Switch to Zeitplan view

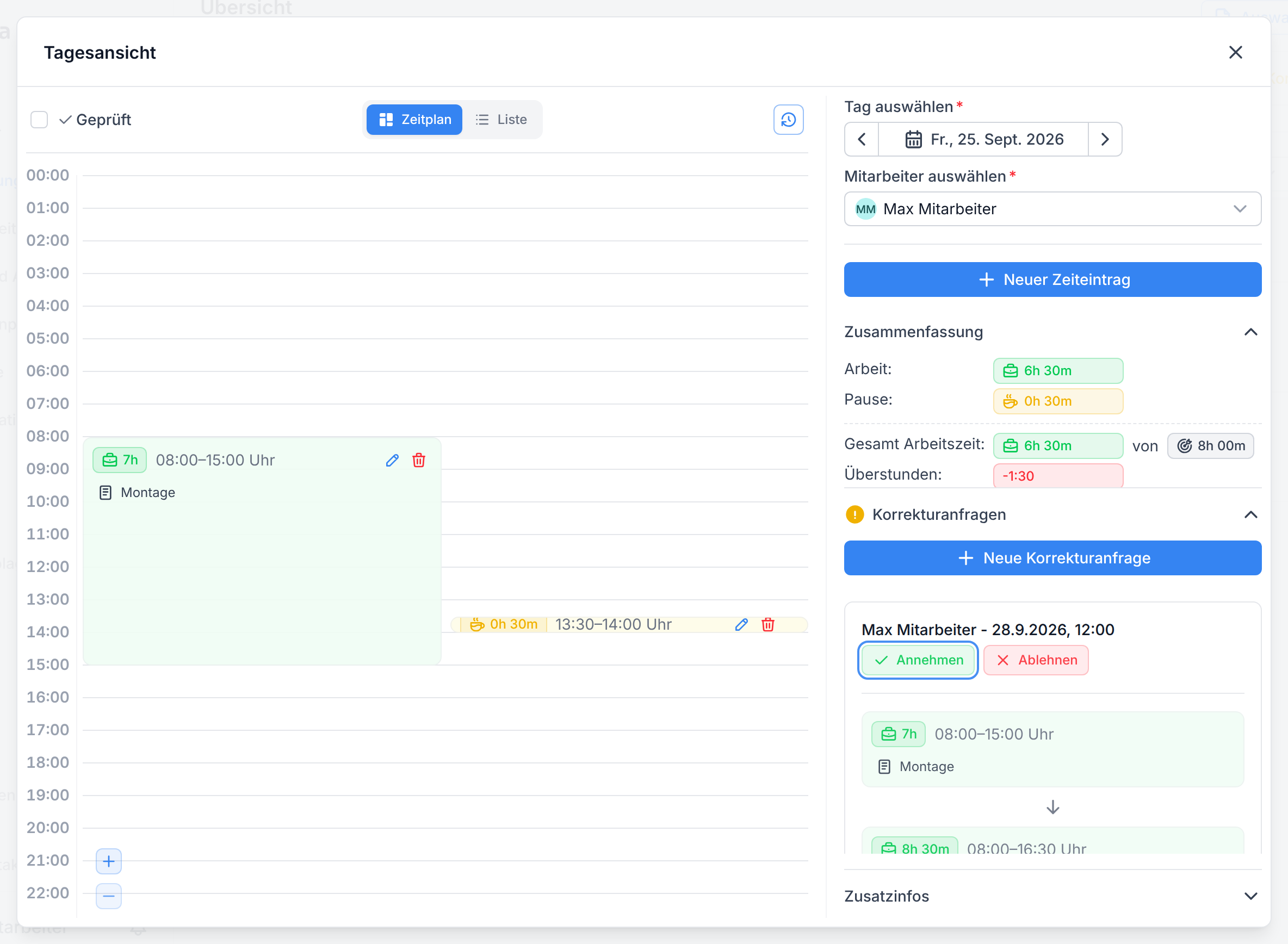414,120
